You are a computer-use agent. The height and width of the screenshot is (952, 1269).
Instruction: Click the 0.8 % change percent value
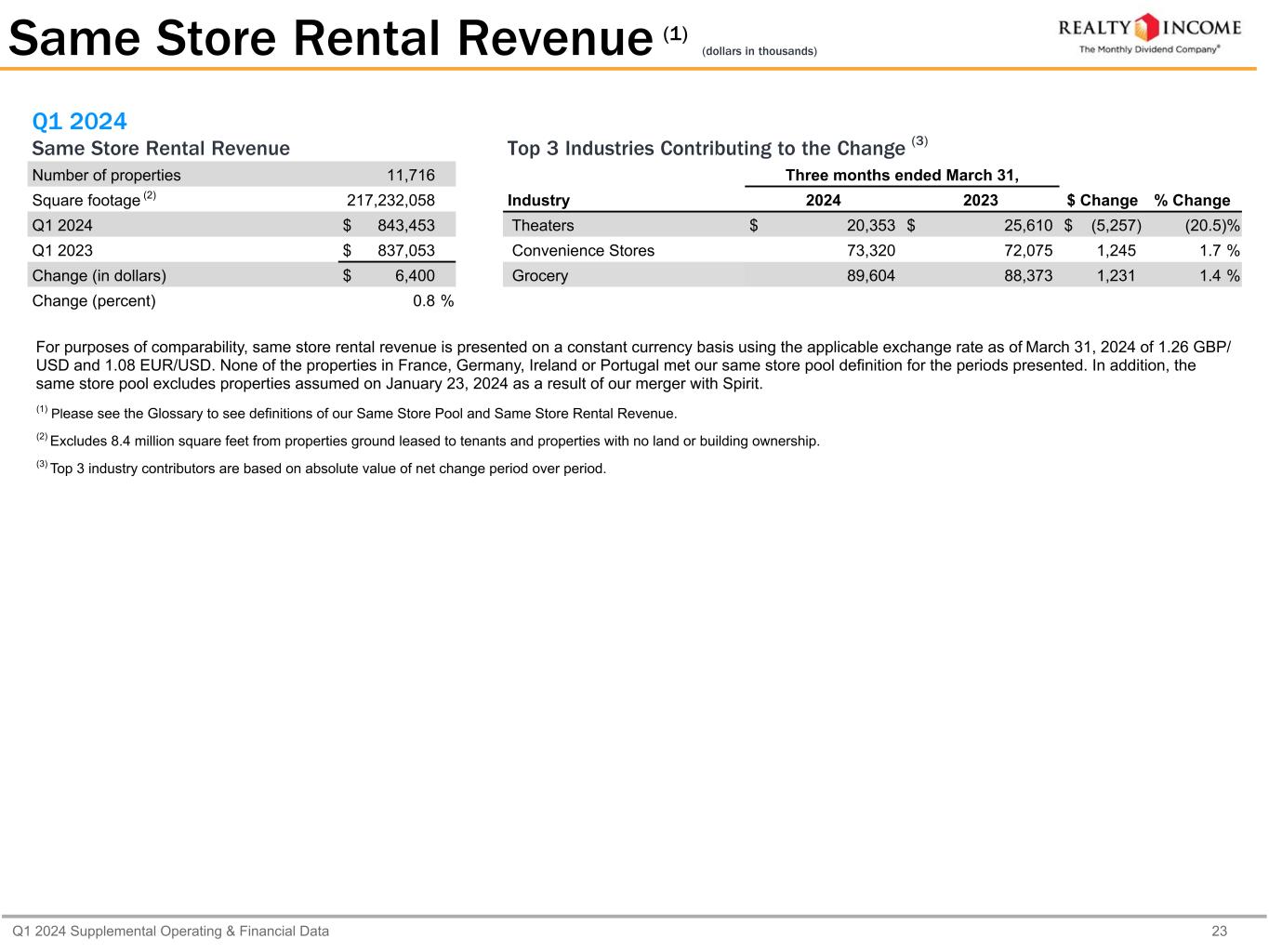[432, 301]
